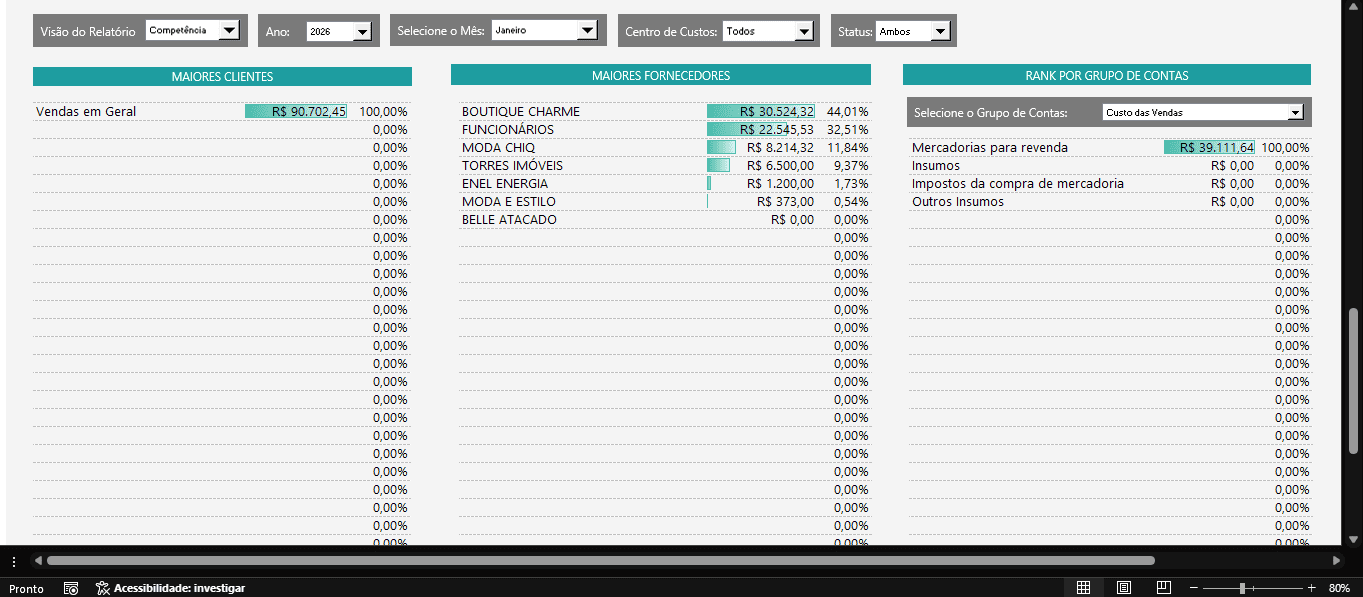Click the vertical scroll down arrow
Image resolution: width=1363 pixels, height=597 pixels.
coord(1354,541)
